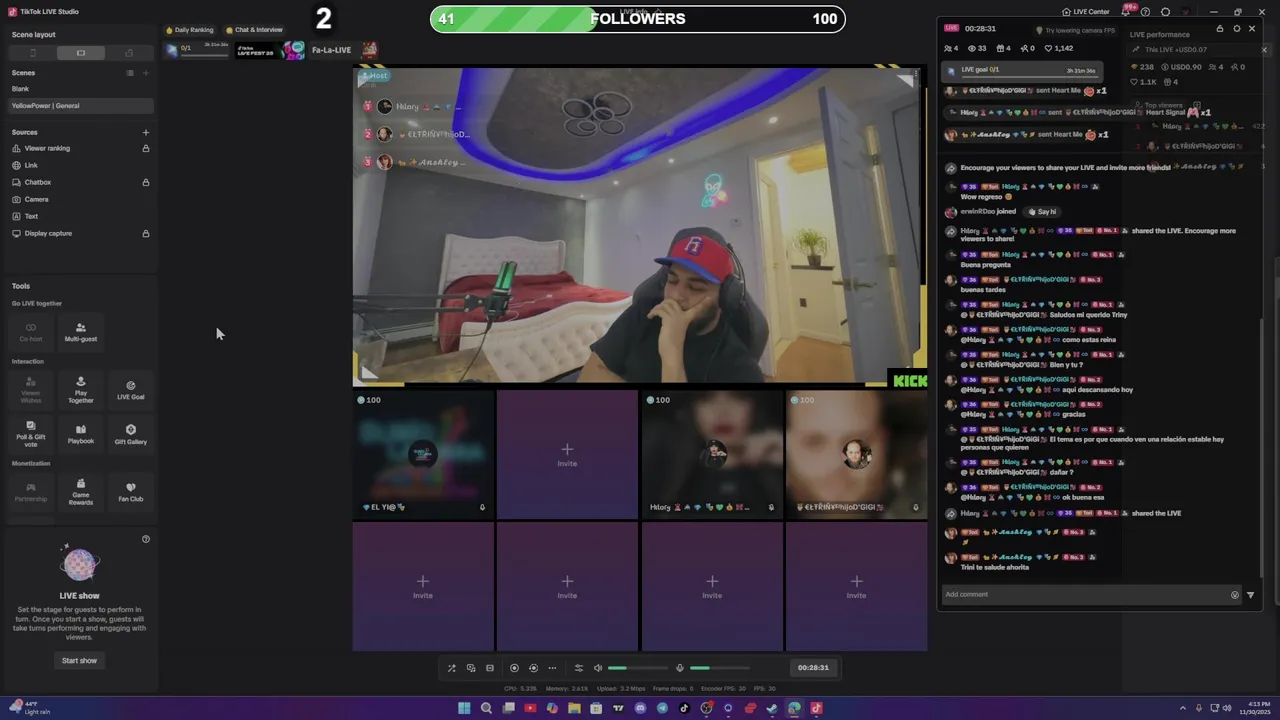
Task: Open the Daily Ranking tab
Action: pyautogui.click(x=190, y=30)
